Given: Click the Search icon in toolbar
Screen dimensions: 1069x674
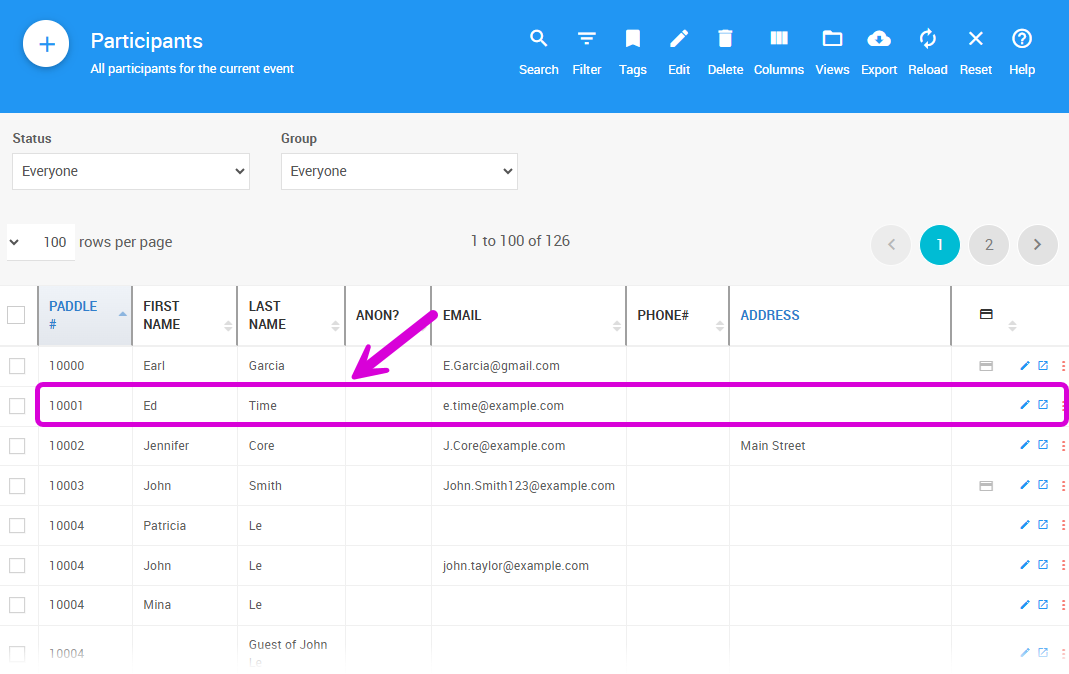Looking at the screenshot, I should click(538, 40).
